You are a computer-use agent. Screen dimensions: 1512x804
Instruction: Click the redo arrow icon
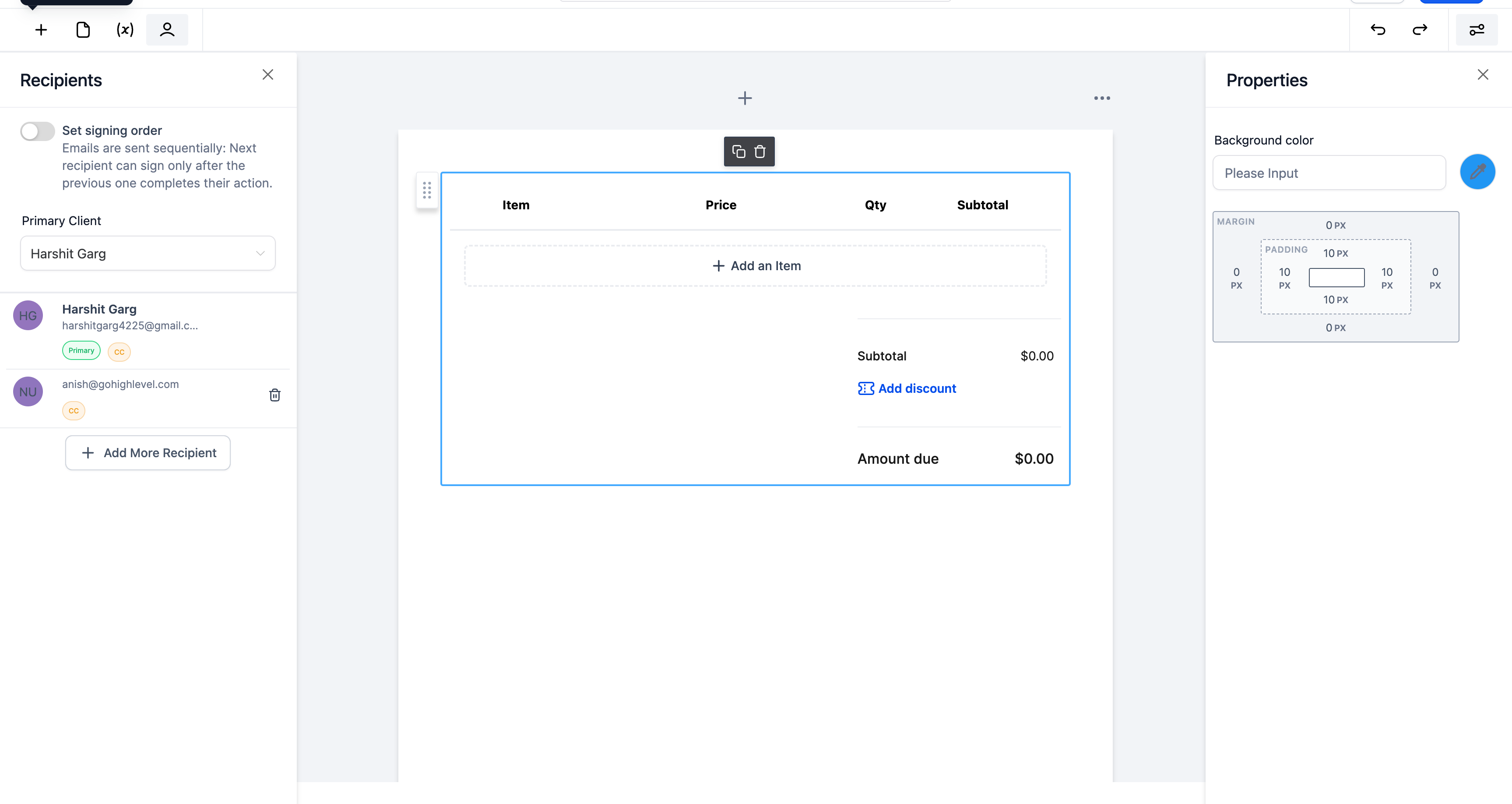1420,30
